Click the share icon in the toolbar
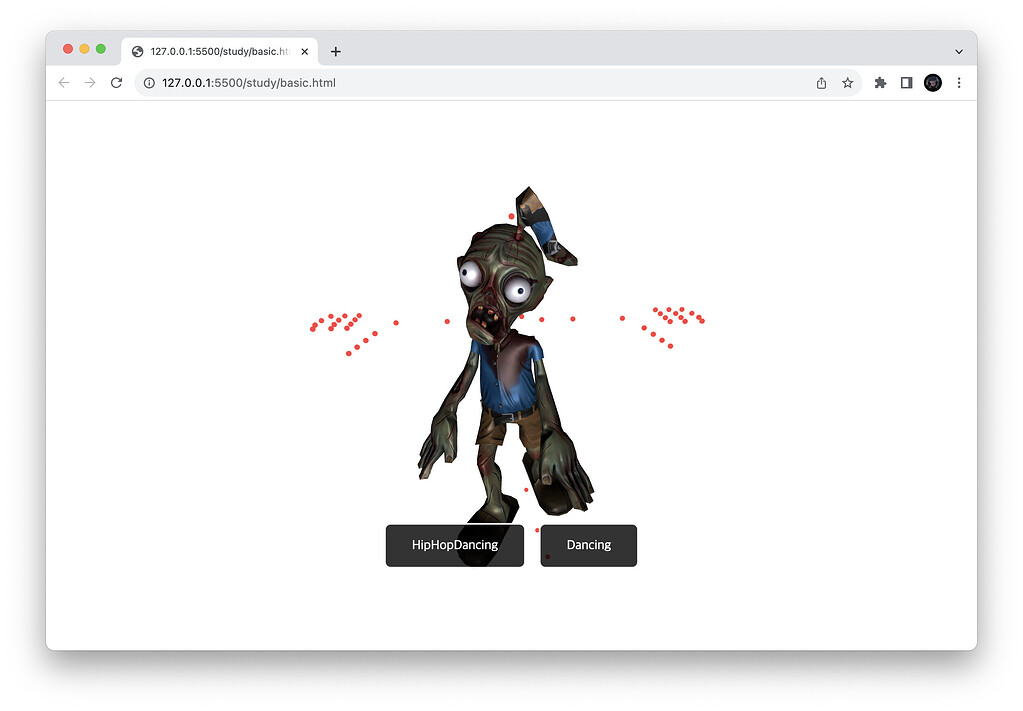 [821, 83]
